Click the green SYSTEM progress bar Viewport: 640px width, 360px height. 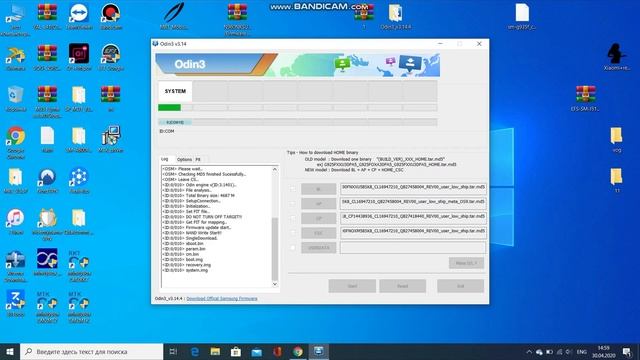click(169, 108)
